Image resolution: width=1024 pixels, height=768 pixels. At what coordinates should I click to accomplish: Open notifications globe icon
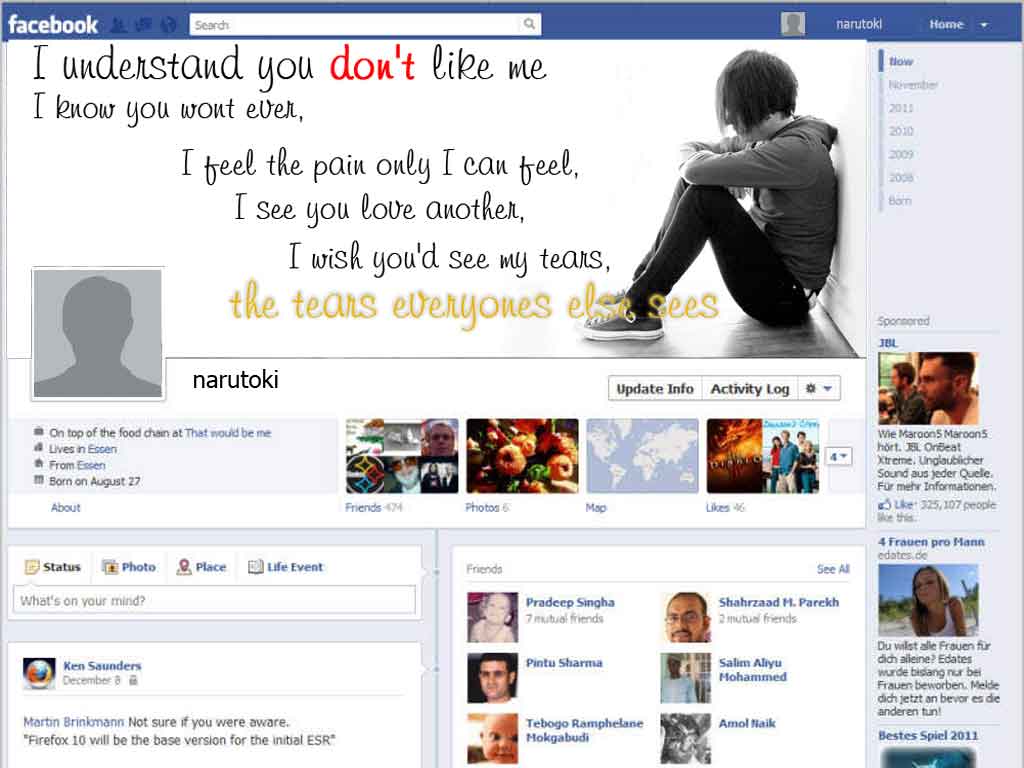point(168,25)
